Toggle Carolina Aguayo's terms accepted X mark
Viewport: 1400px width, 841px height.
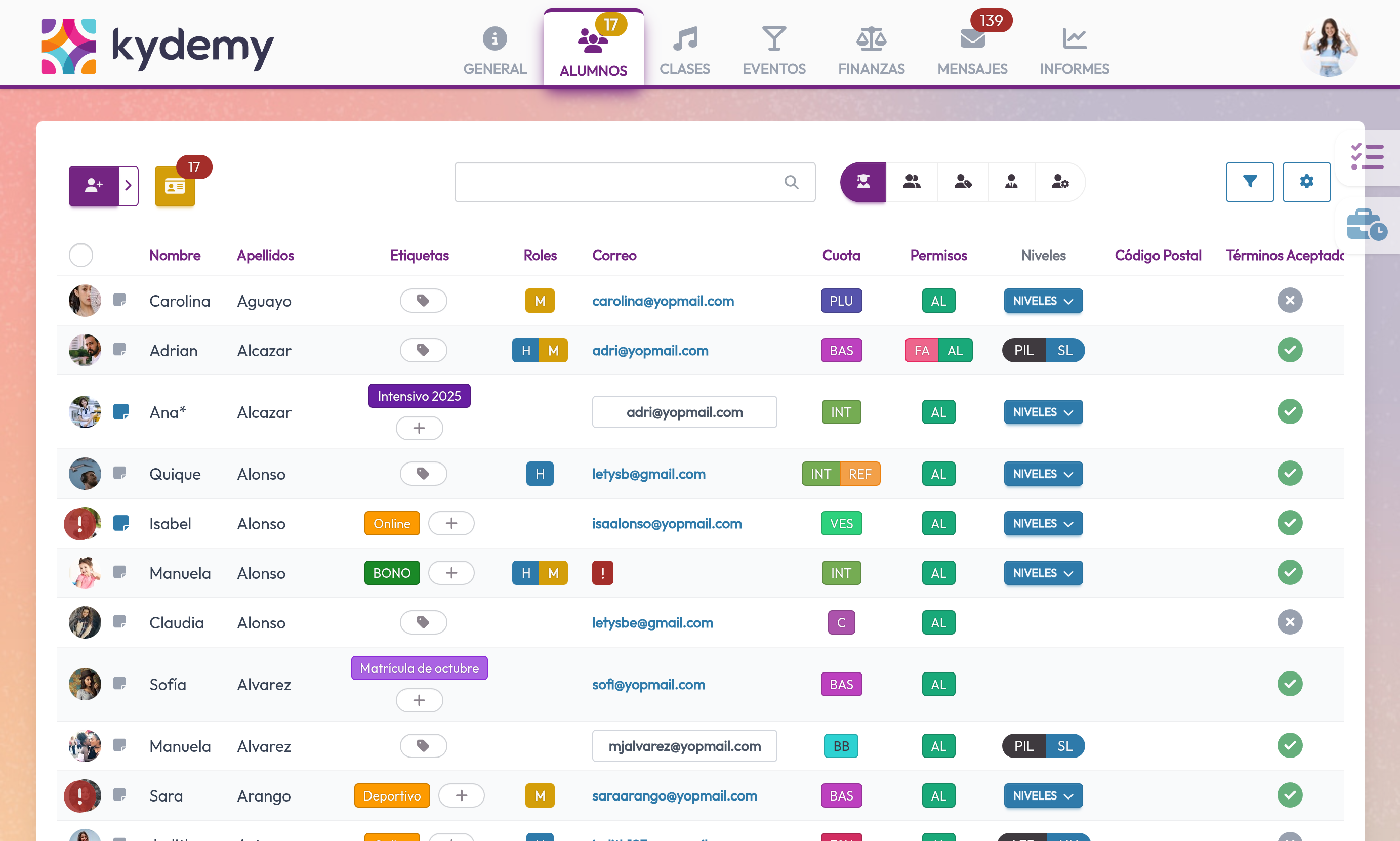coord(1290,301)
